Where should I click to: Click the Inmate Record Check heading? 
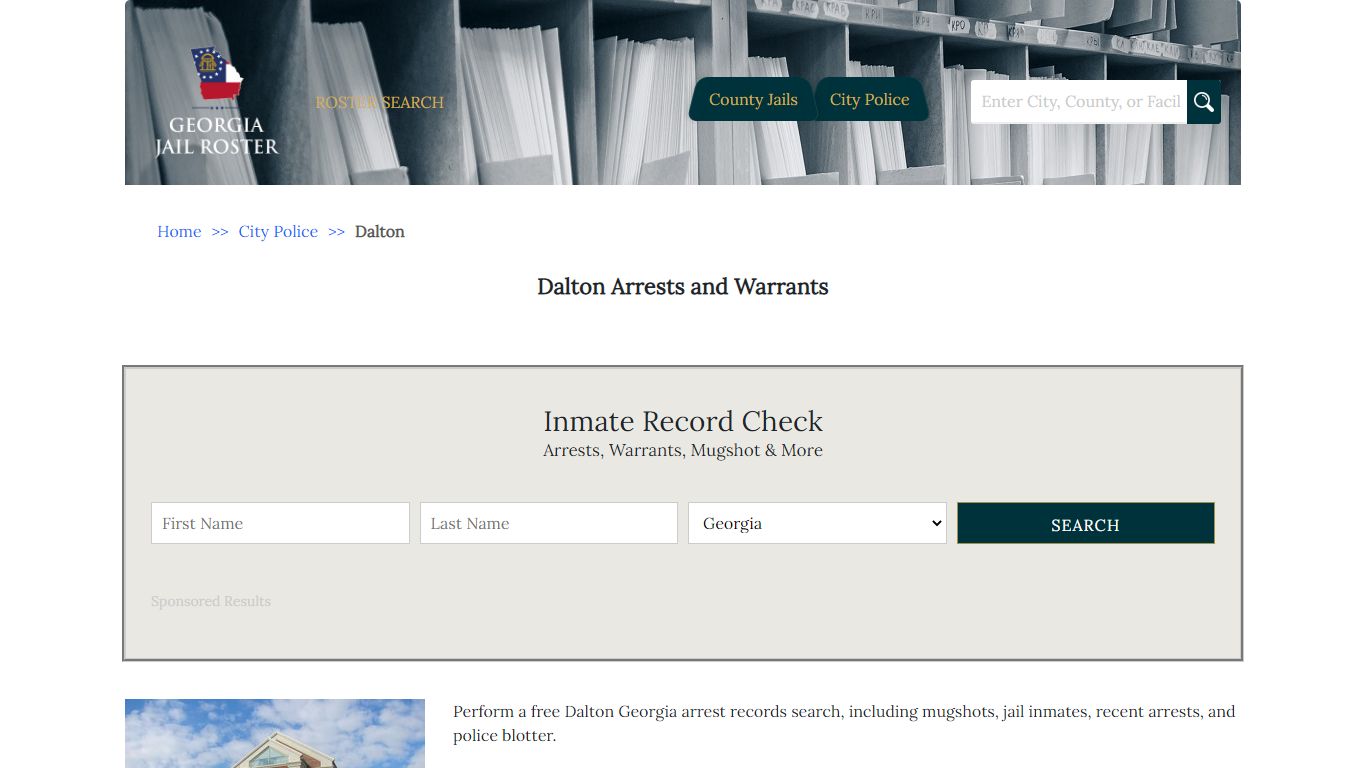click(683, 421)
